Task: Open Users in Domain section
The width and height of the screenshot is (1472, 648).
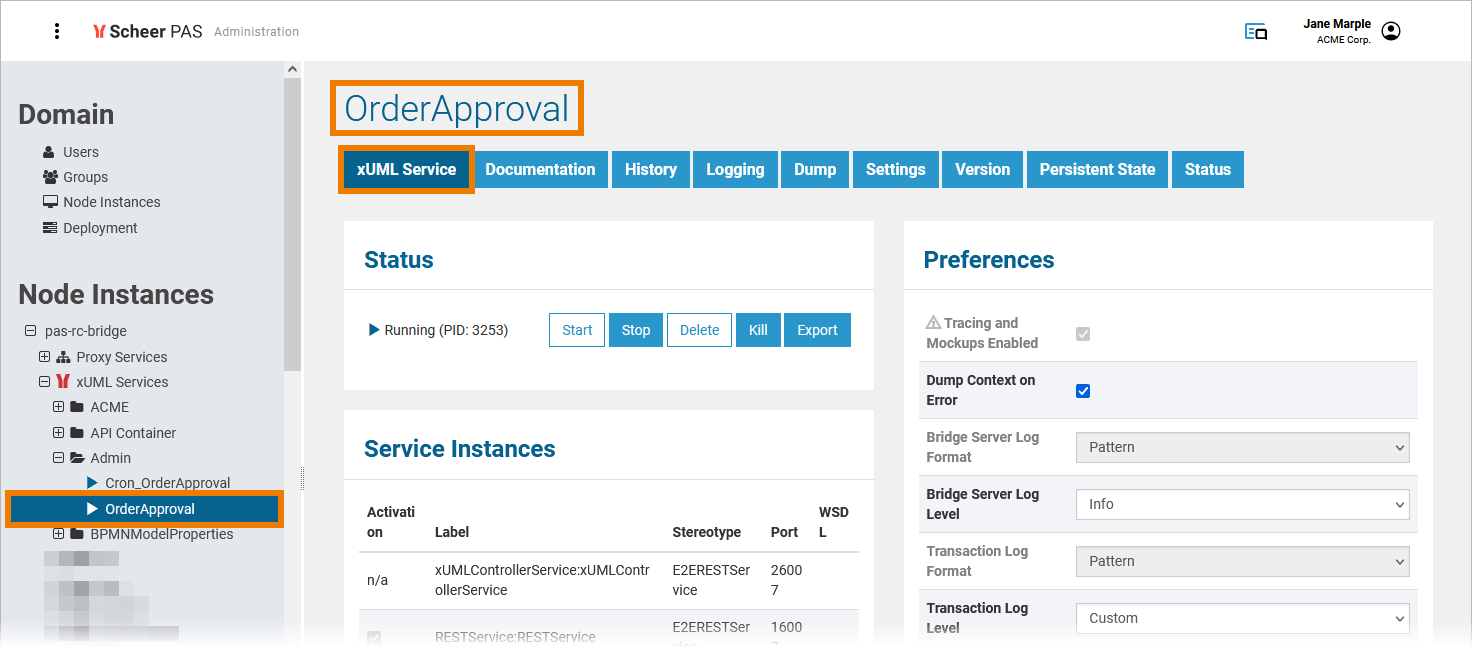Action: pyautogui.click(x=81, y=152)
